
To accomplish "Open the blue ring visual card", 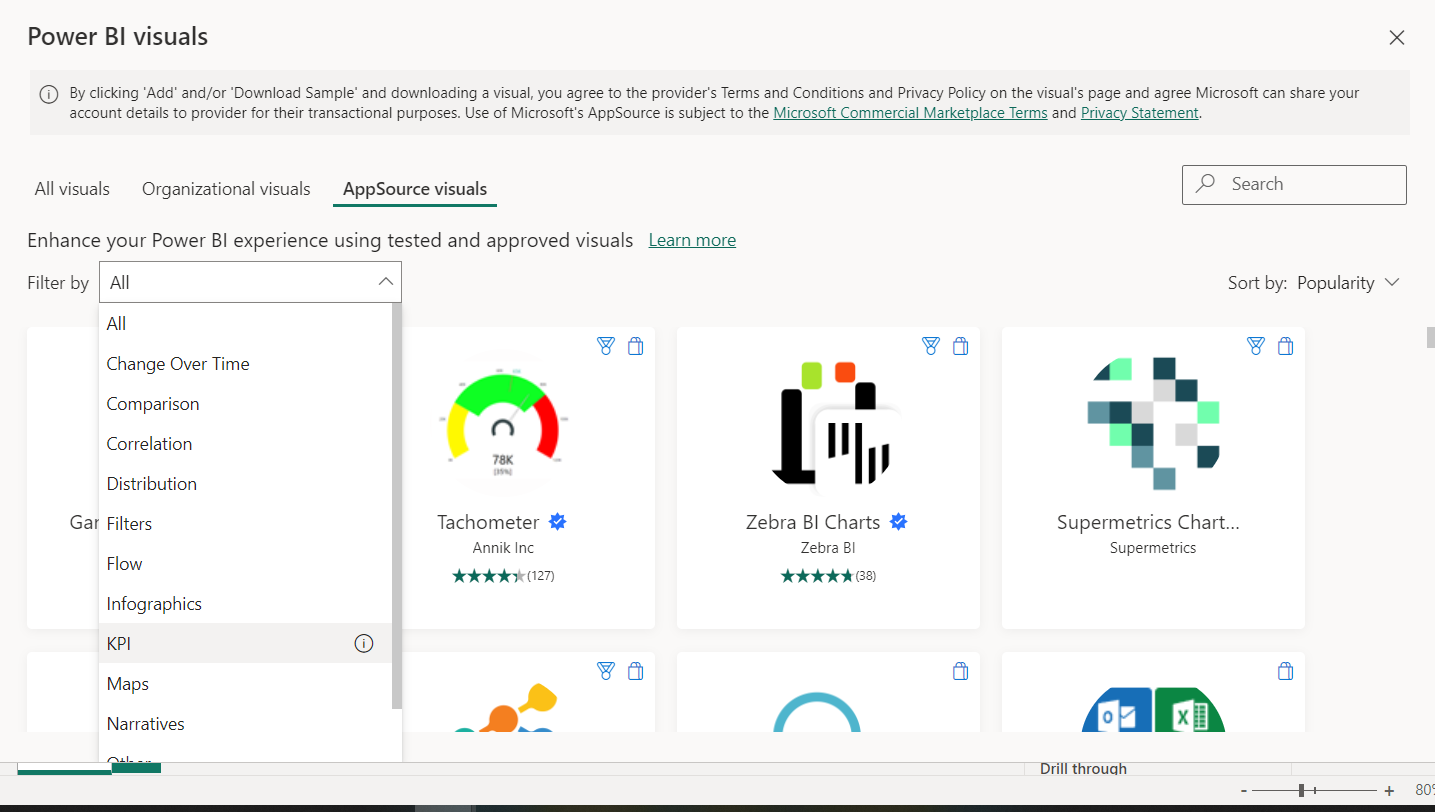I will pos(829,692).
